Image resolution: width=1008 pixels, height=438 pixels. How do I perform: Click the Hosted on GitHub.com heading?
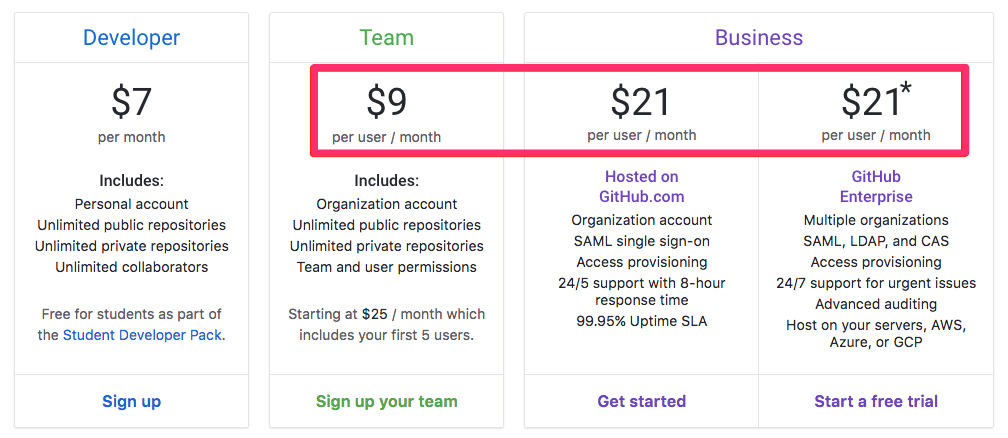[x=642, y=187]
